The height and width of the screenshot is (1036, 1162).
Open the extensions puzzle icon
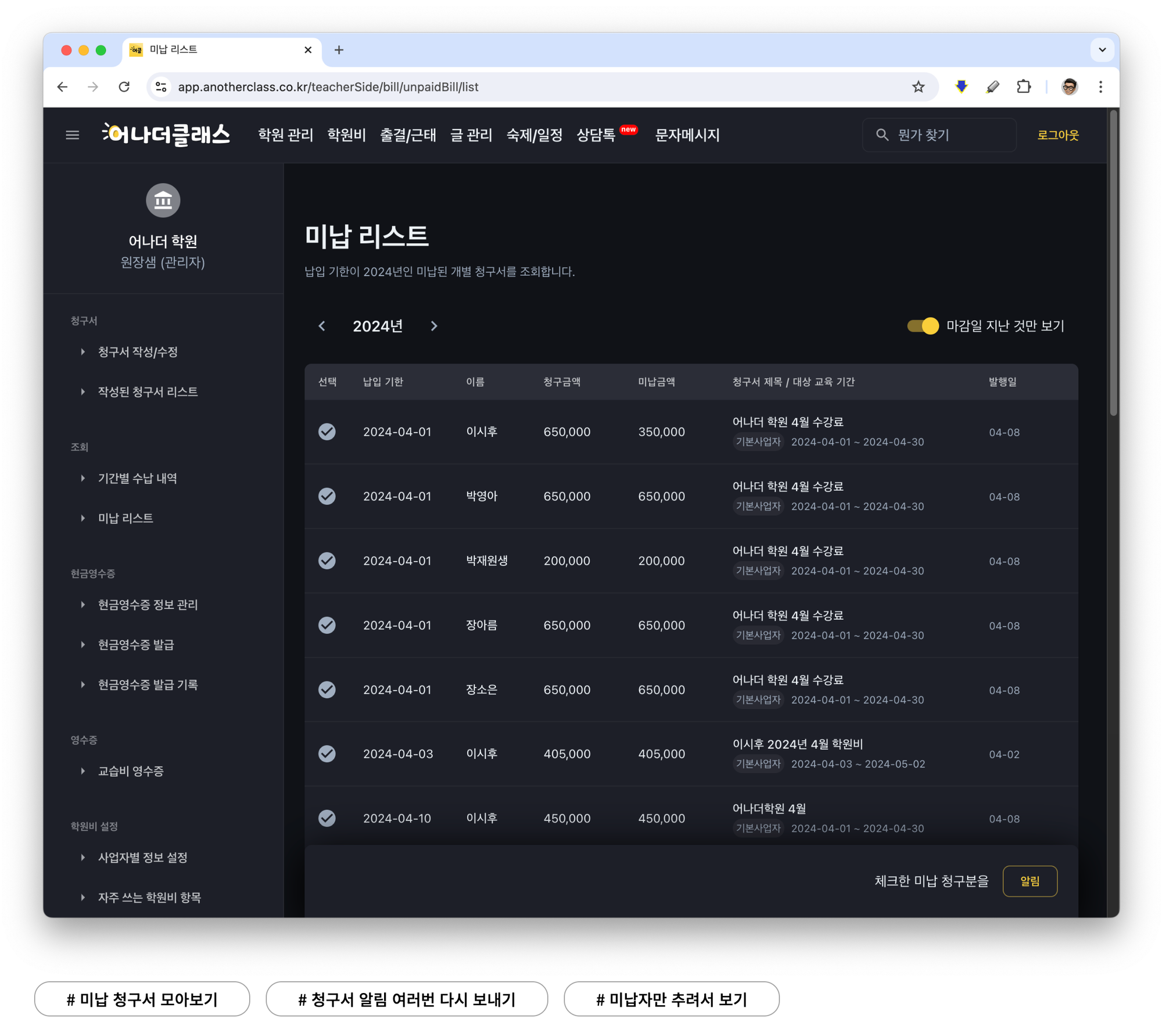pos(1024,87)
